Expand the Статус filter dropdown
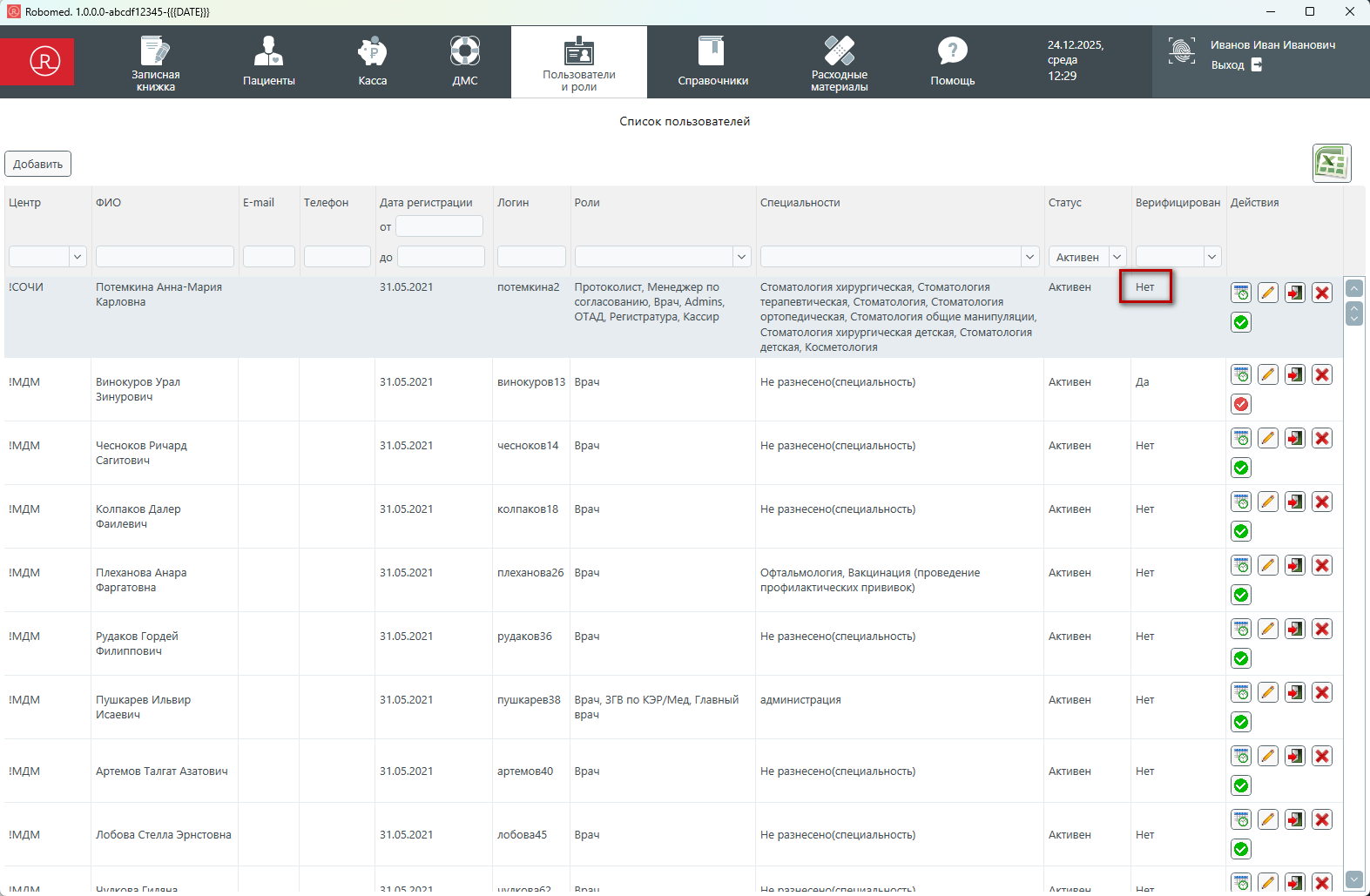Image resolution: width=1370 pixels, height=896 pixels. [1117, 257]
